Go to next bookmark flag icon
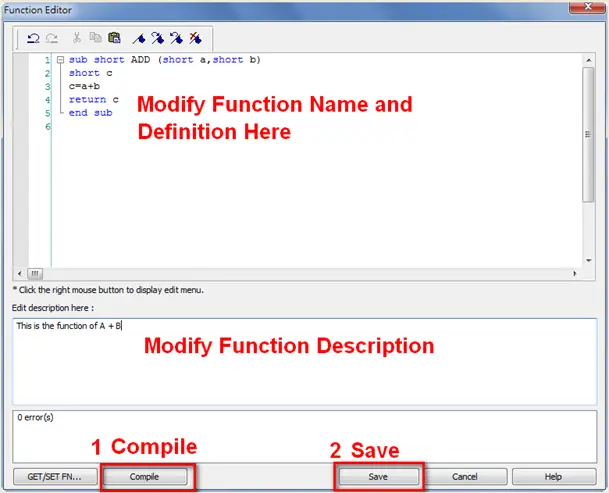The height and width of the screenshot is (493, 609). pyautogui.click(x=158, y=38)
